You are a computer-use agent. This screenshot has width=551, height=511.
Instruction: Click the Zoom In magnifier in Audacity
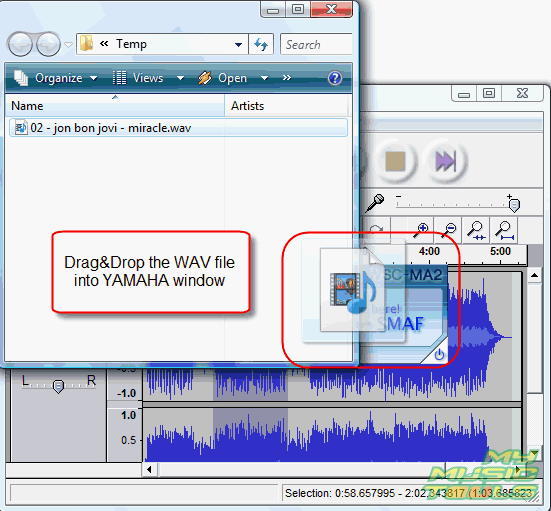click(421, 230)
